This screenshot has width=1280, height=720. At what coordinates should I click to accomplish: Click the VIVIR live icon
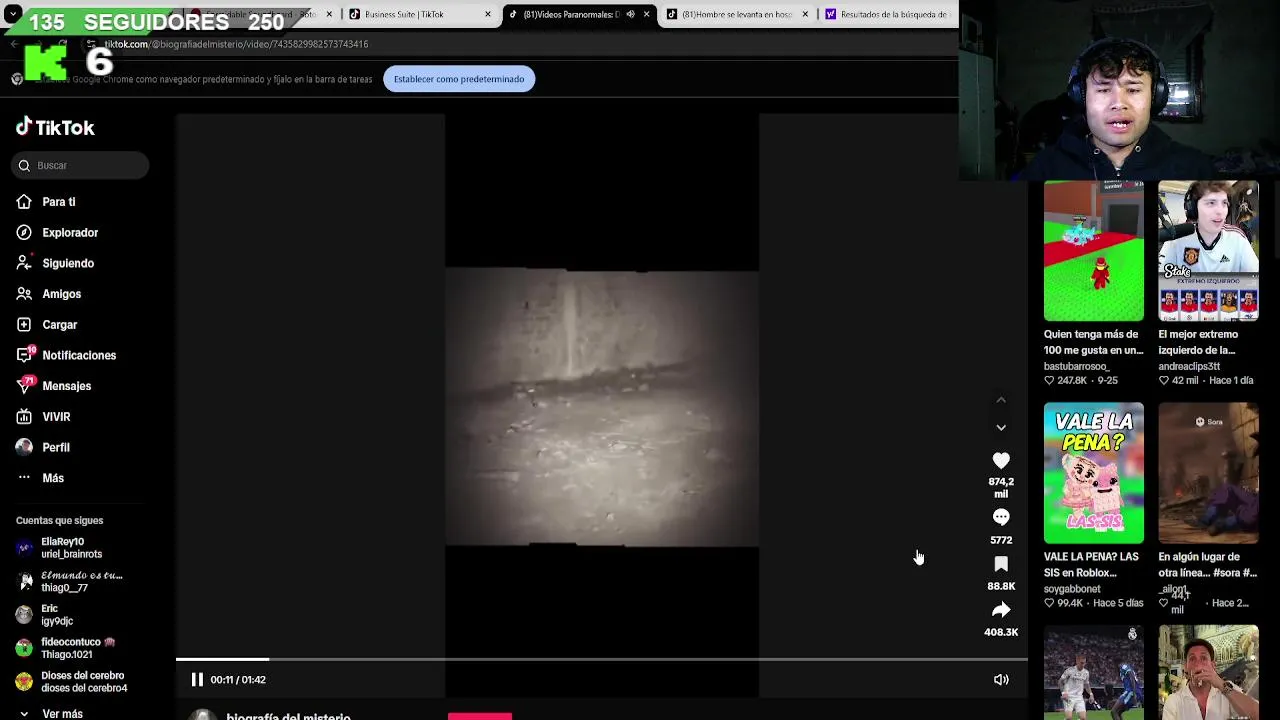[24, 416]
